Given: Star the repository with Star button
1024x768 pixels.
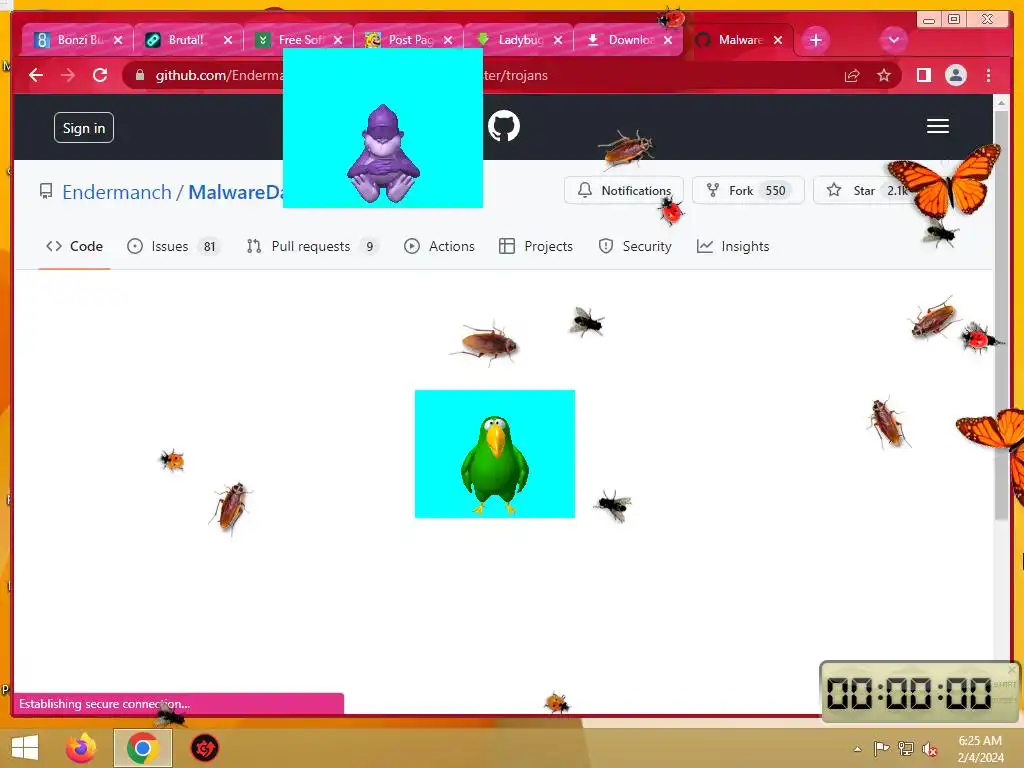Looking at the screenshot, I should [862, 191].
